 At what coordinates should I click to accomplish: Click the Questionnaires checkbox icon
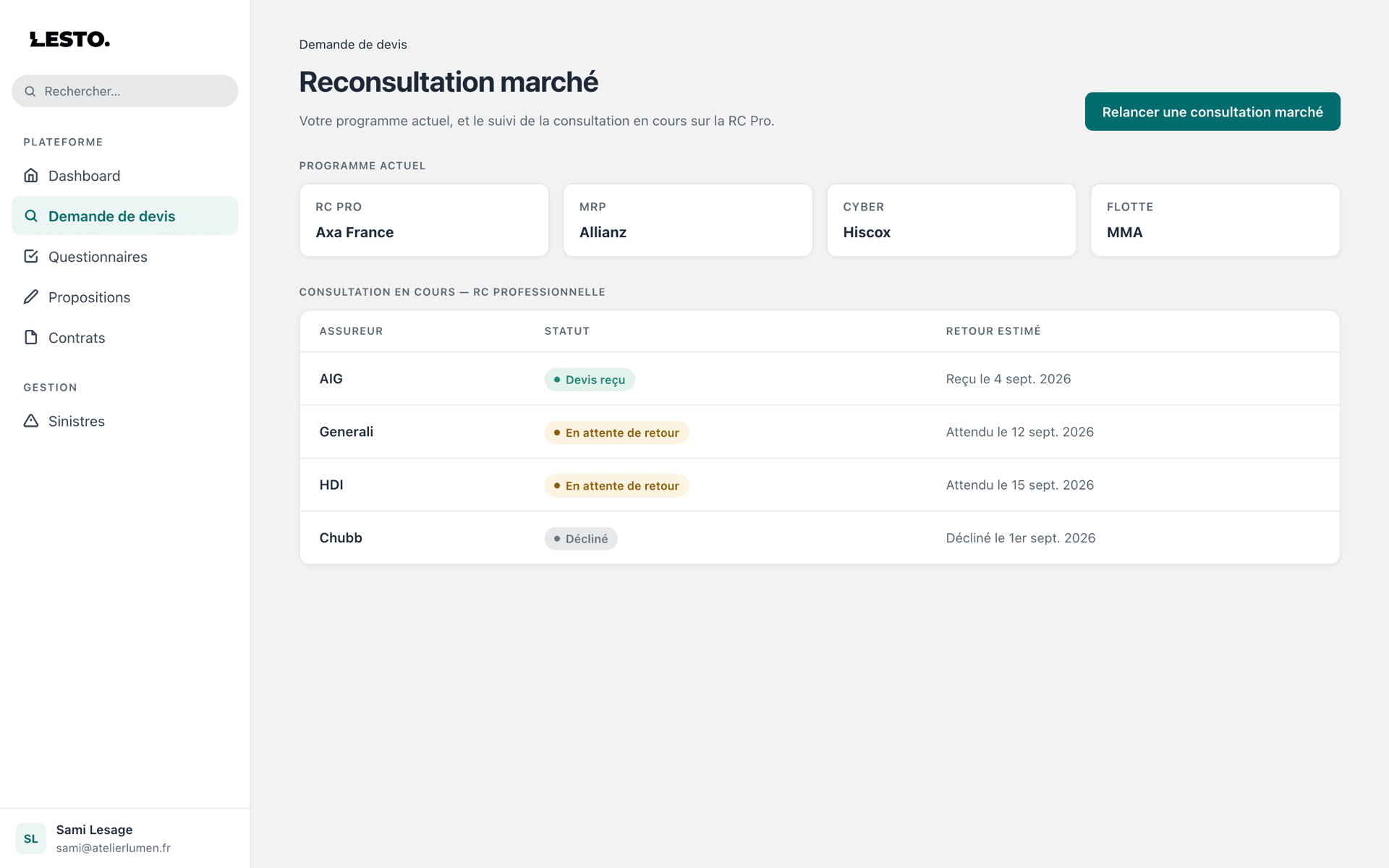(x=31, y=256)
